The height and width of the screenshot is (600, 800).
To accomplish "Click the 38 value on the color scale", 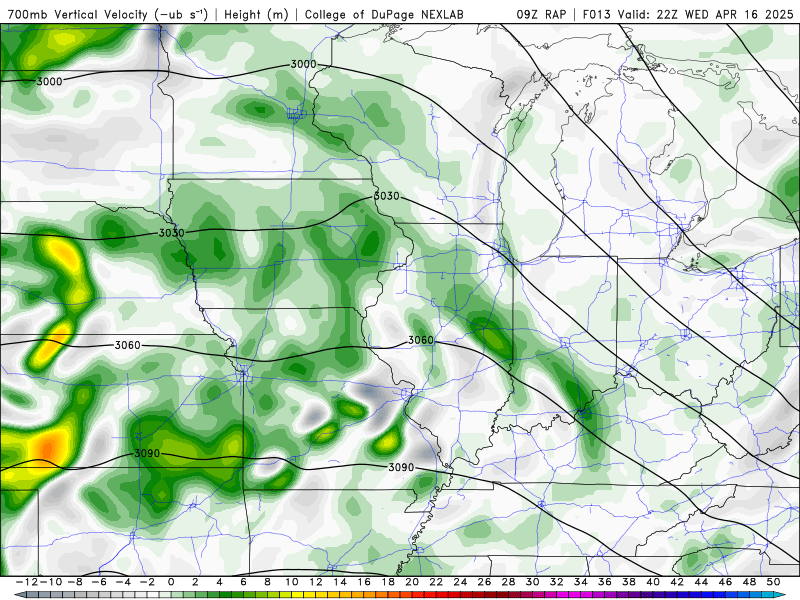I will tap(629, 582).
